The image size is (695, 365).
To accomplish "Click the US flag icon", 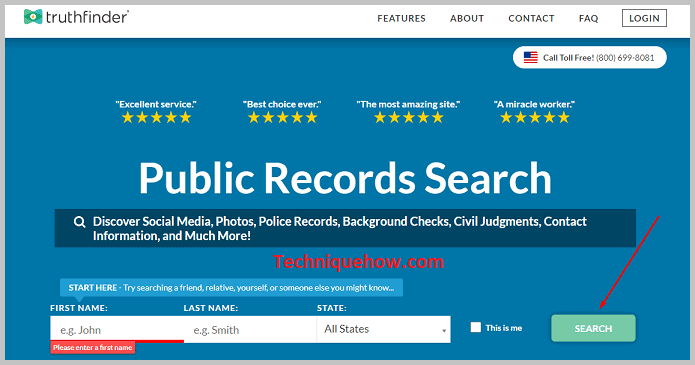I will [531, 58].
